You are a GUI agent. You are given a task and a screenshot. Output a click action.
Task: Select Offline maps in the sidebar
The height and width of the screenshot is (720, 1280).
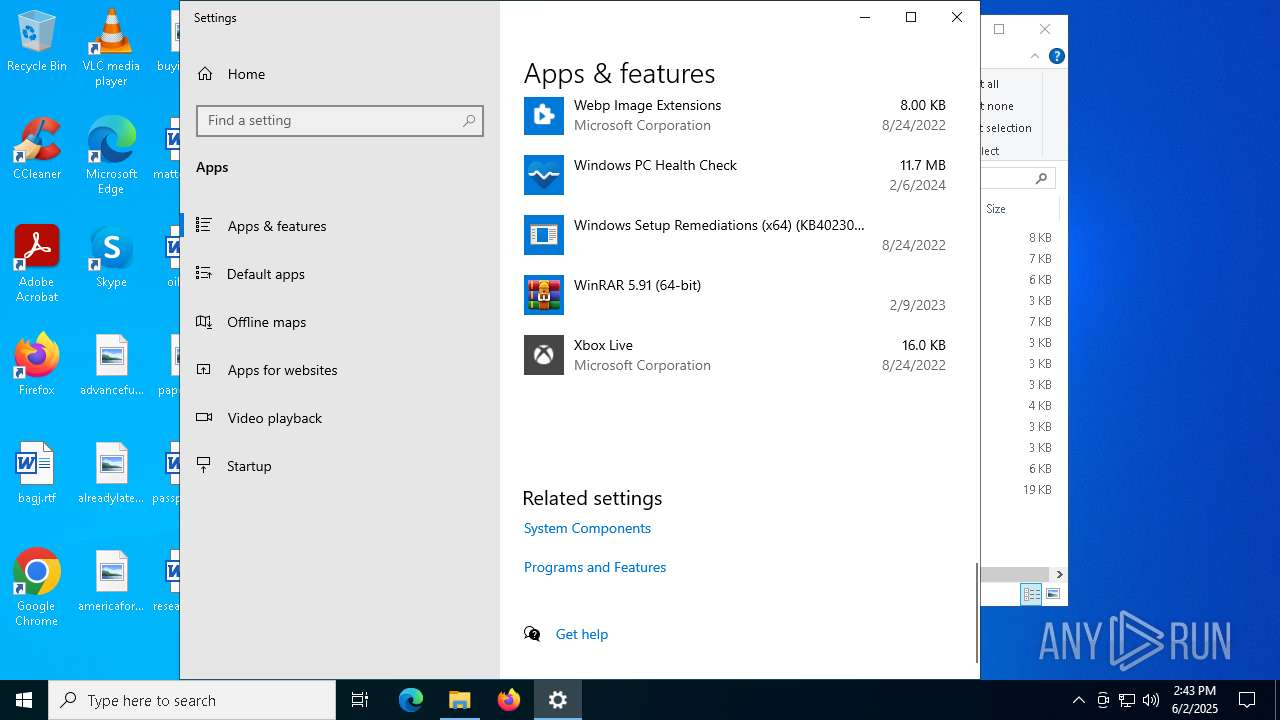(x=266, y=322)
